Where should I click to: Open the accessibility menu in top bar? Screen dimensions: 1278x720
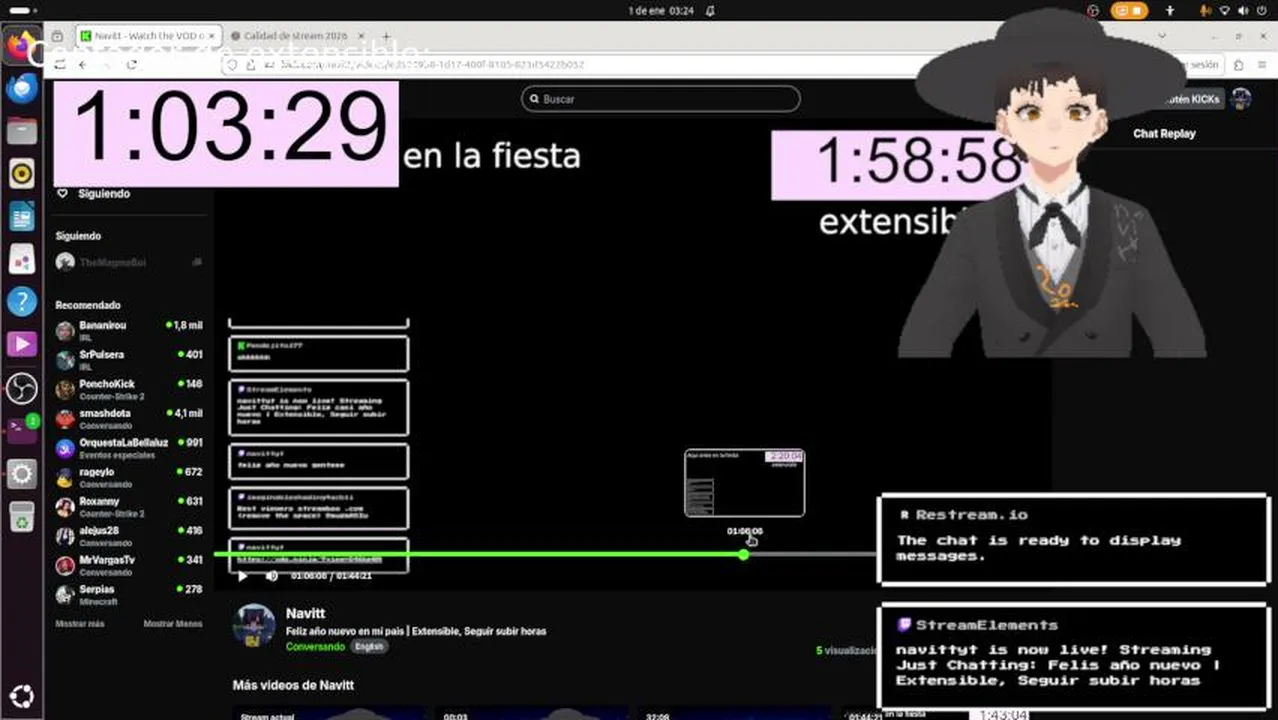1170,11
